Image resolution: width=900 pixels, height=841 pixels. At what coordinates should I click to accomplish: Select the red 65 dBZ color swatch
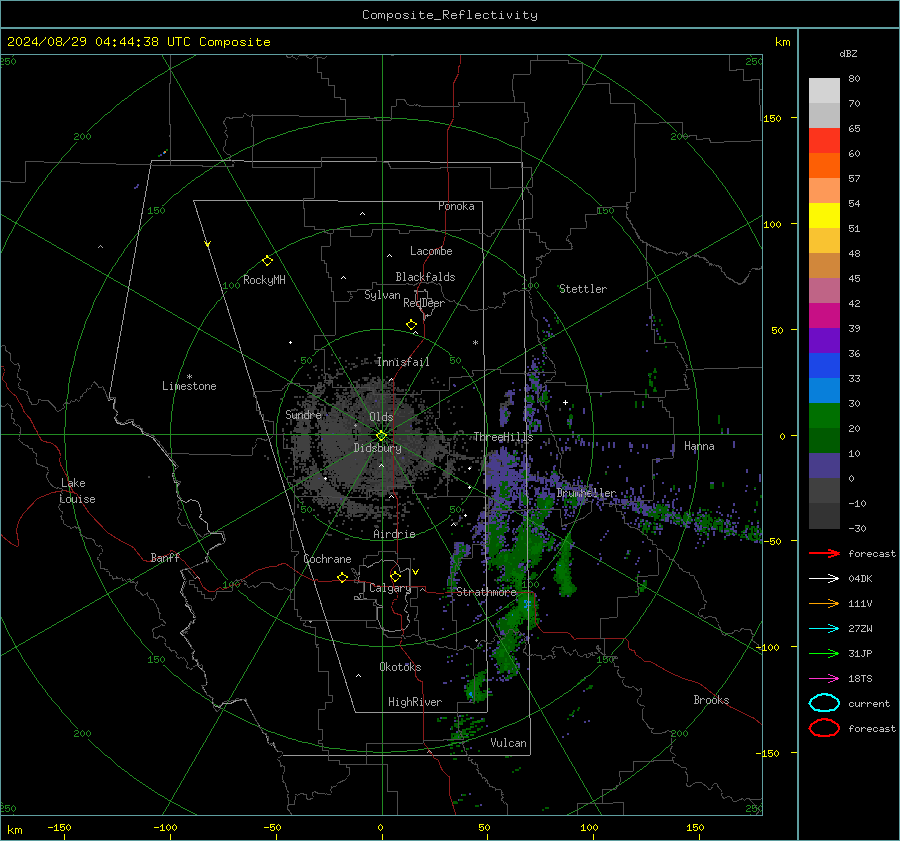tap(824, 141)
